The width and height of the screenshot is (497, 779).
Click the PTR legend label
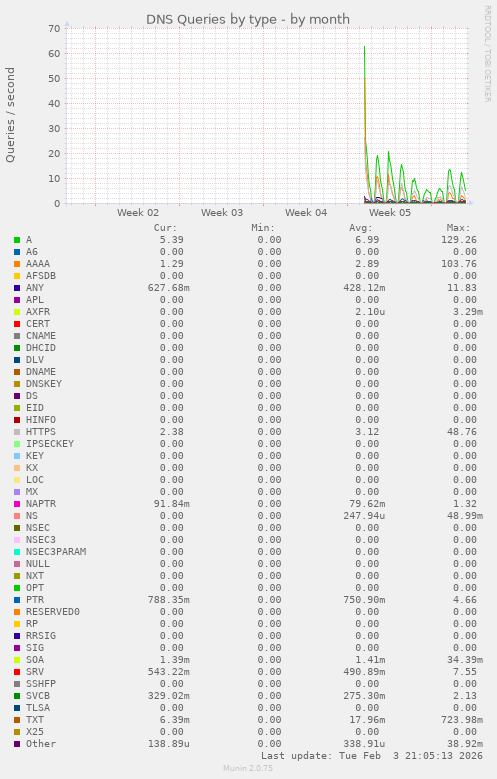point(35,600)
